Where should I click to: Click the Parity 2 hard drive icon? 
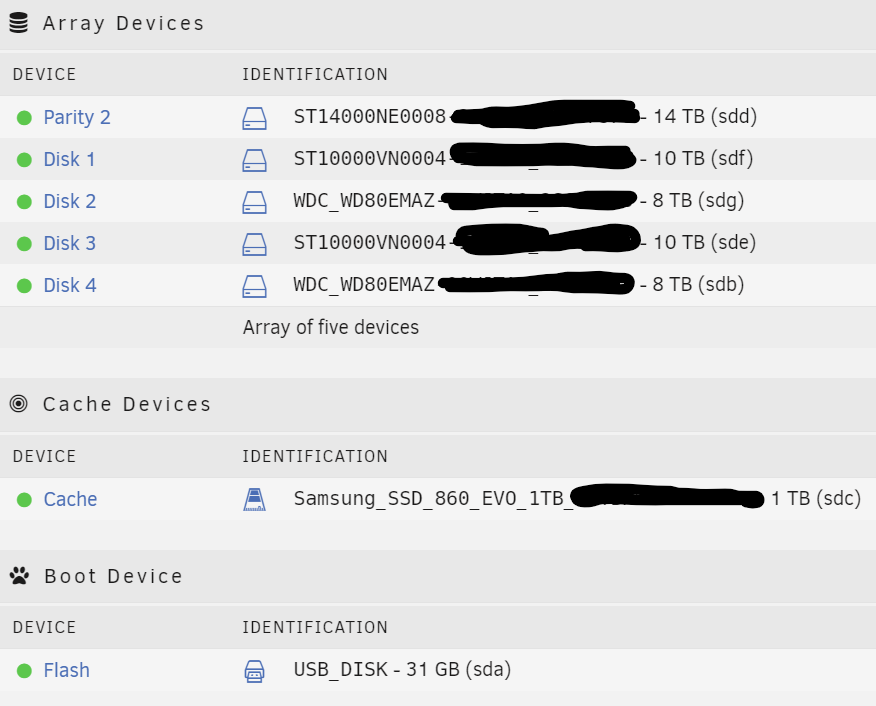click(254, 118)
